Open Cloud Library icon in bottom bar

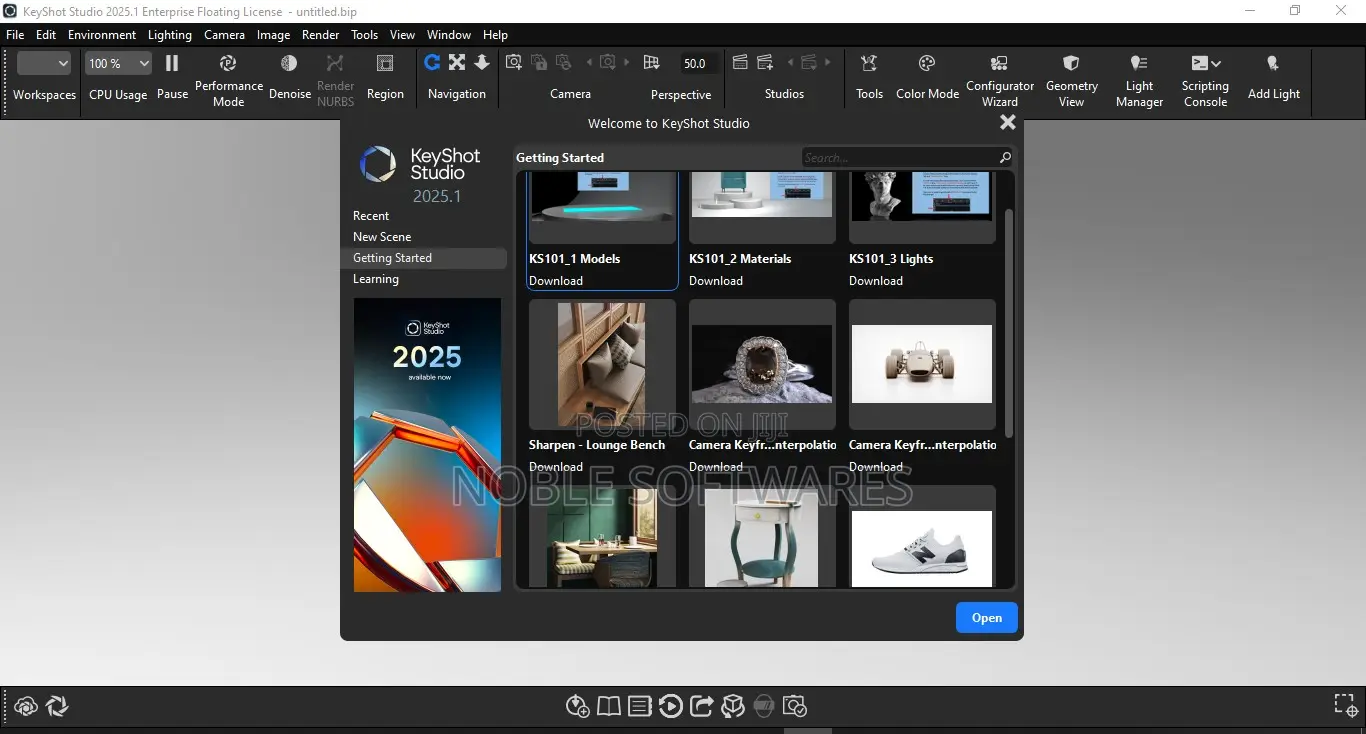(26, 706)
